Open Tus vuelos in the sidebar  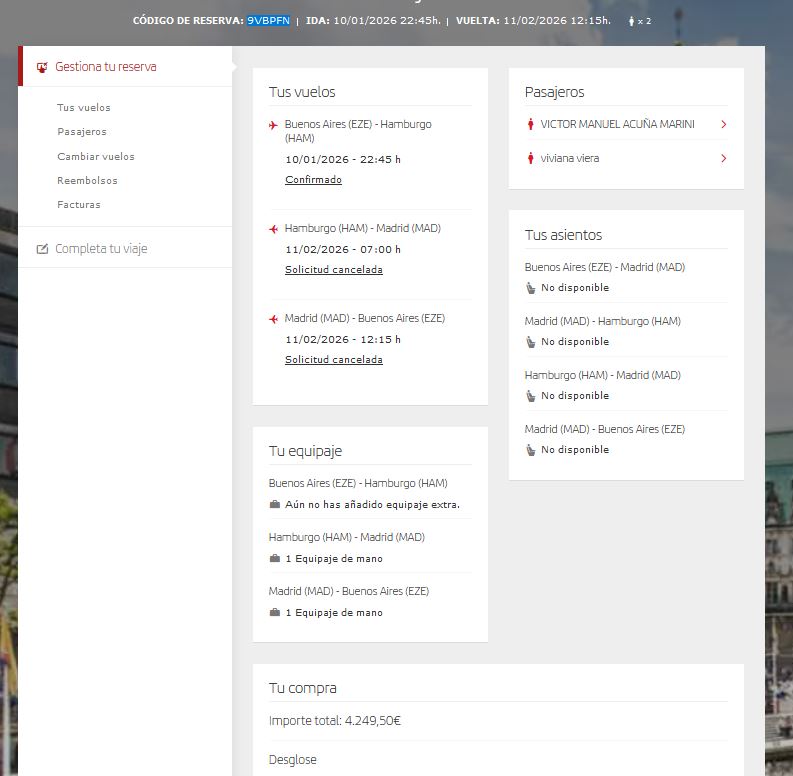[x=84, y=108]
